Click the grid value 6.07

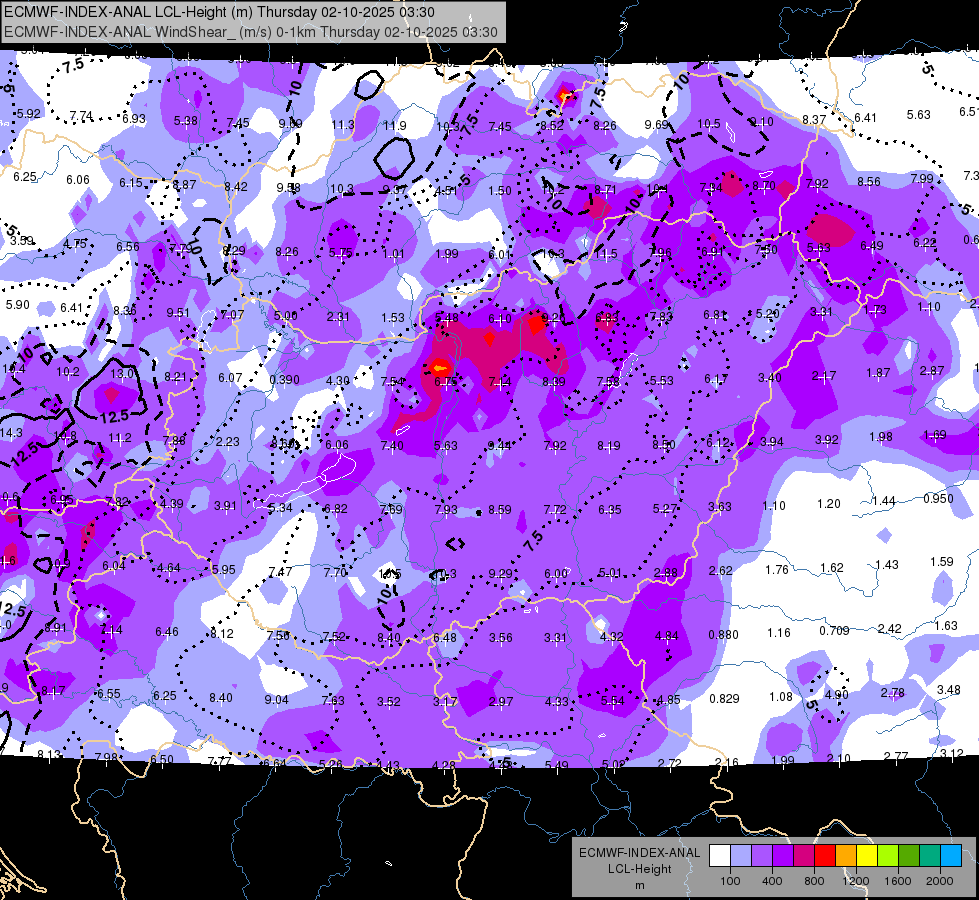click(x=230, y=377)
